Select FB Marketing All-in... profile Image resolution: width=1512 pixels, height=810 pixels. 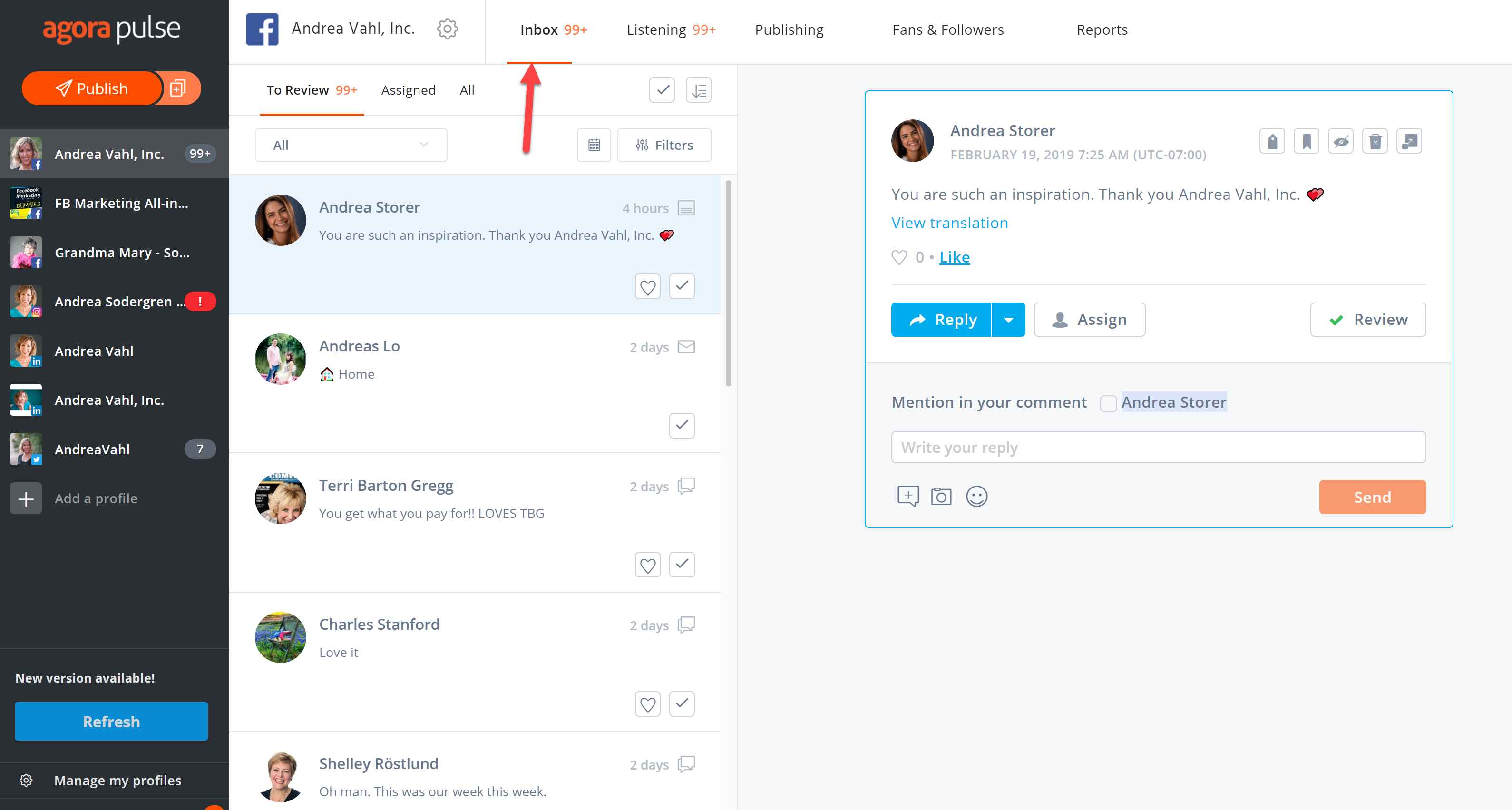tap(115, 203)
